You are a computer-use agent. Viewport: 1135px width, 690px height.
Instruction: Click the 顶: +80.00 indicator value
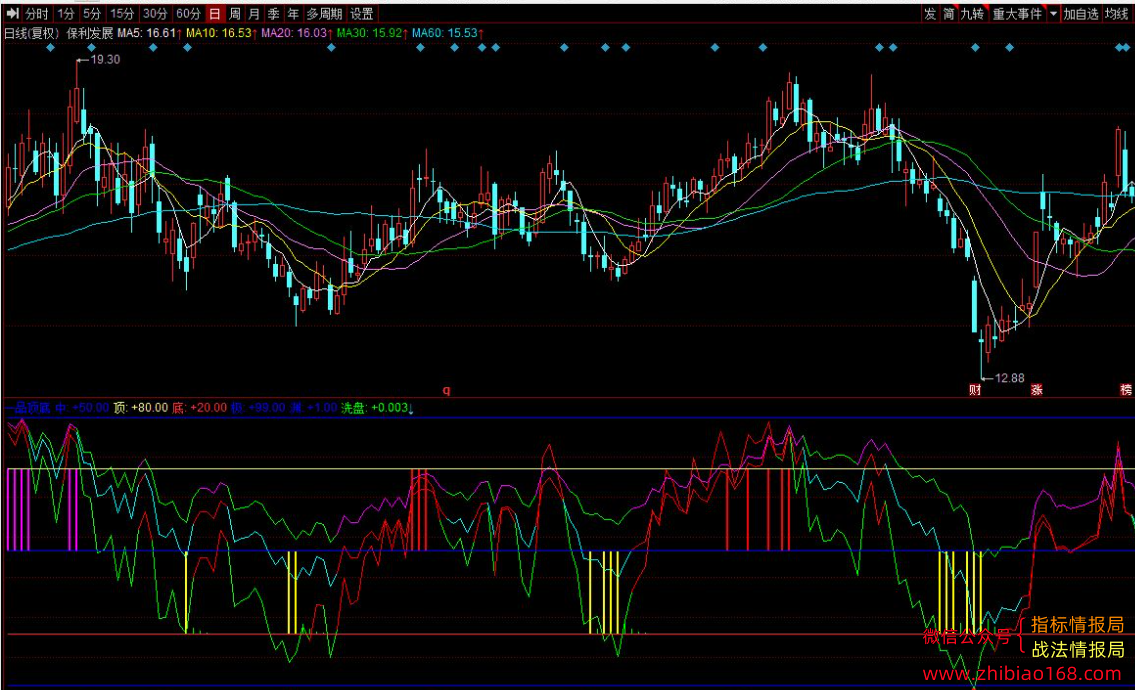pyautogui.click(x=140, y=408)
